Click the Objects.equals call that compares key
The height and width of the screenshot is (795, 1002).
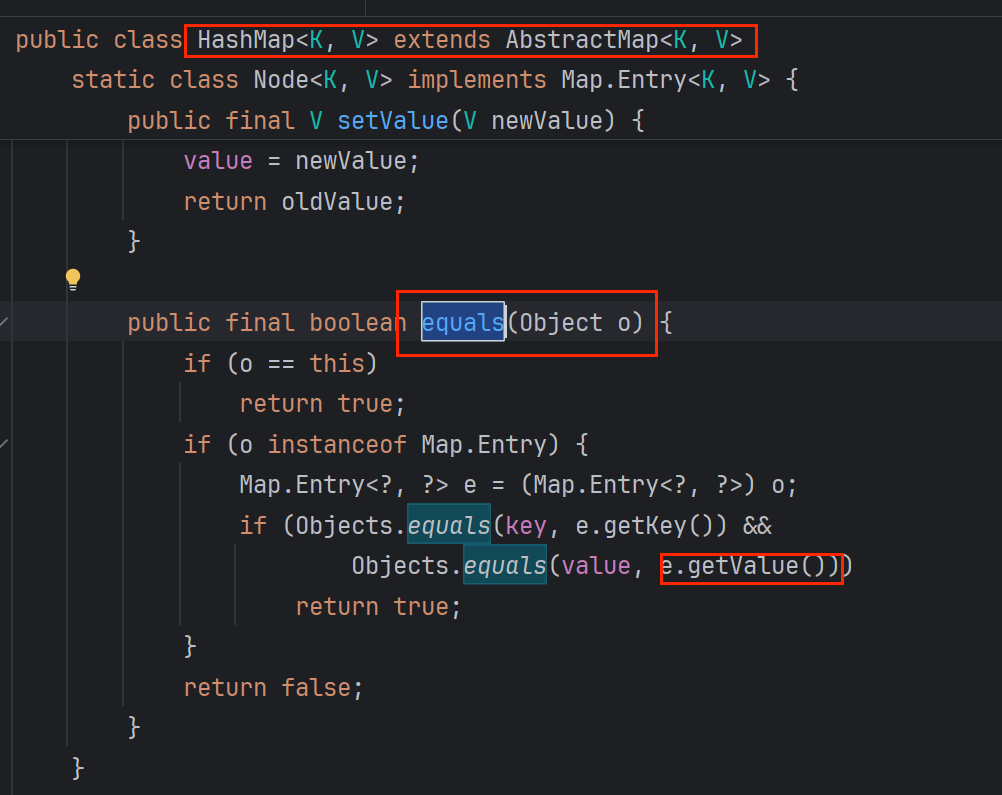pos(448,525)
